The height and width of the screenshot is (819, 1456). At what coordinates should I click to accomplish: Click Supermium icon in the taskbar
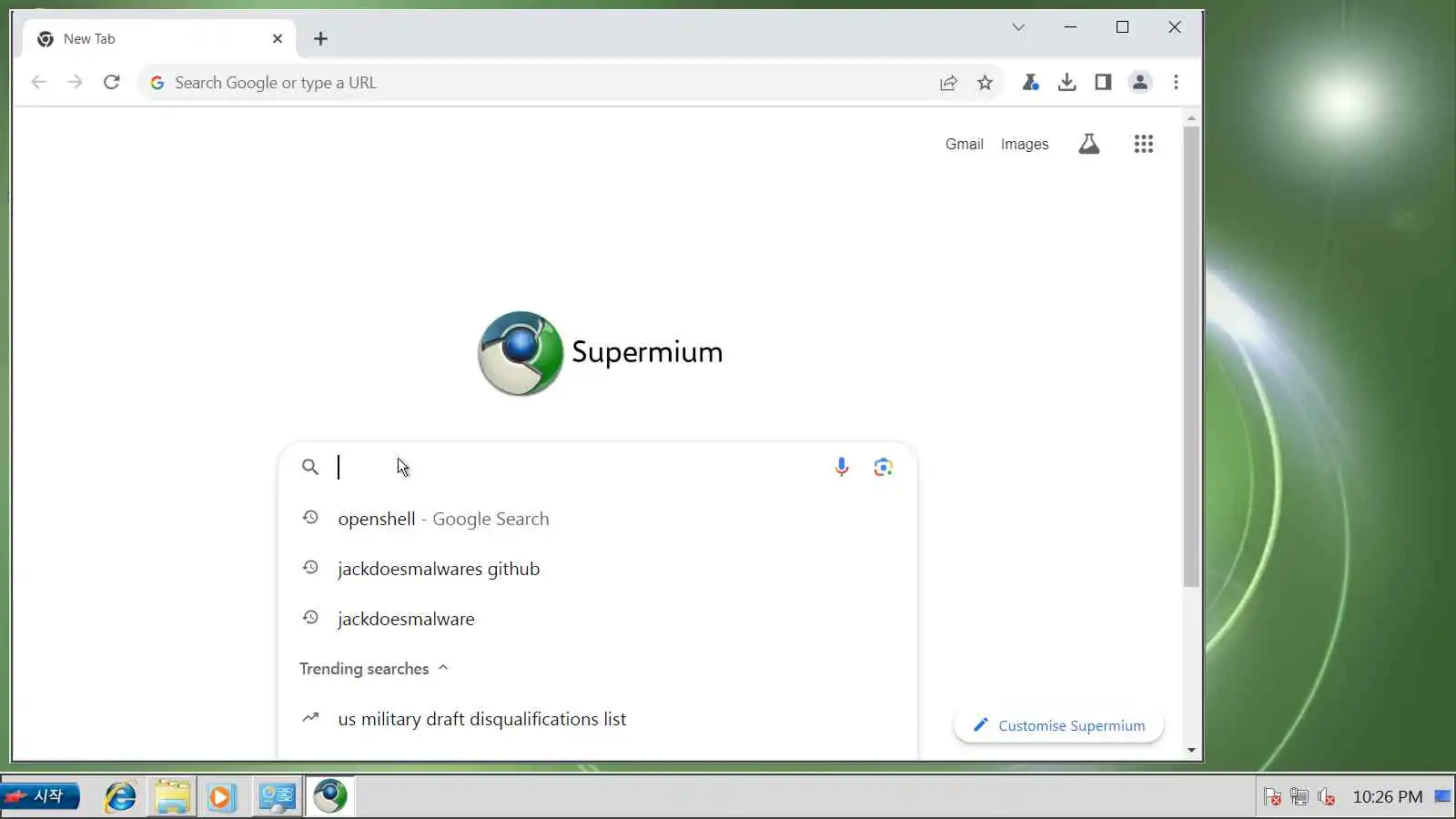click(x=329, y=796)
